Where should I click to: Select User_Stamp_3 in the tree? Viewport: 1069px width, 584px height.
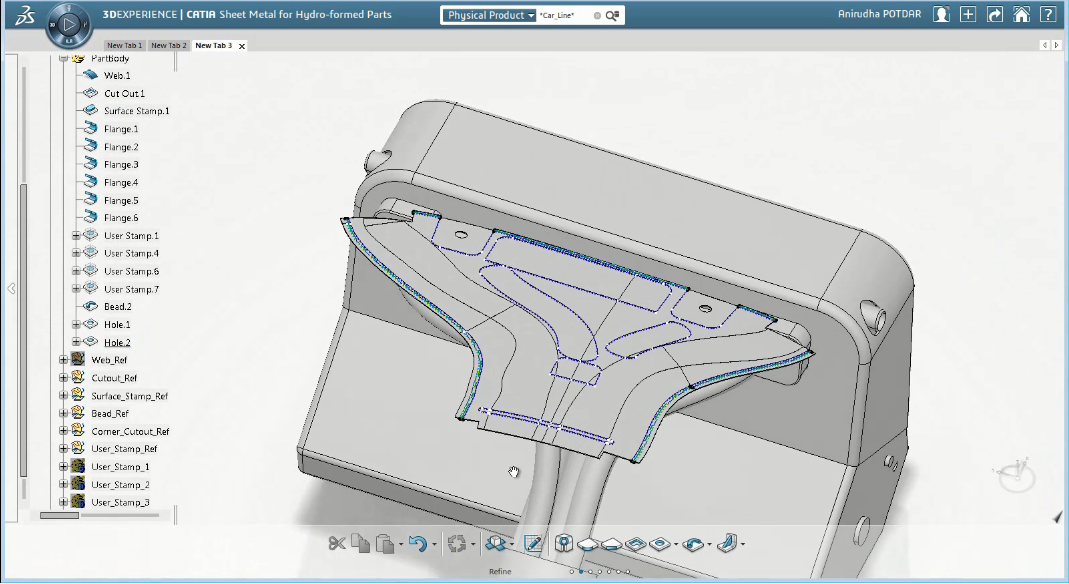pyautogui.click(x=120, y=502)
